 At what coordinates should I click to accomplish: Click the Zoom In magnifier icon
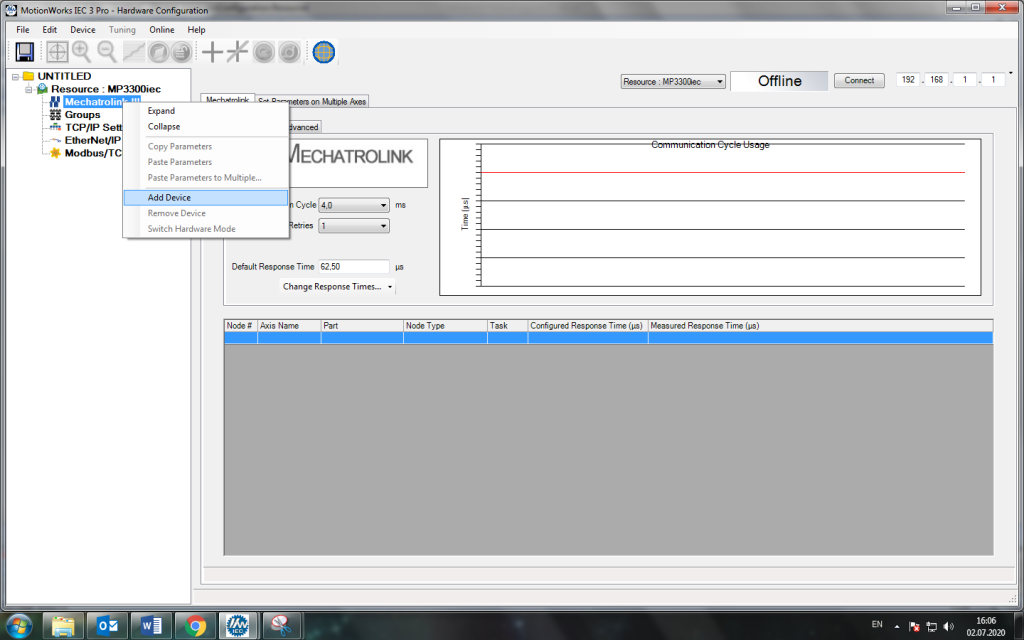tap(82, 52)
